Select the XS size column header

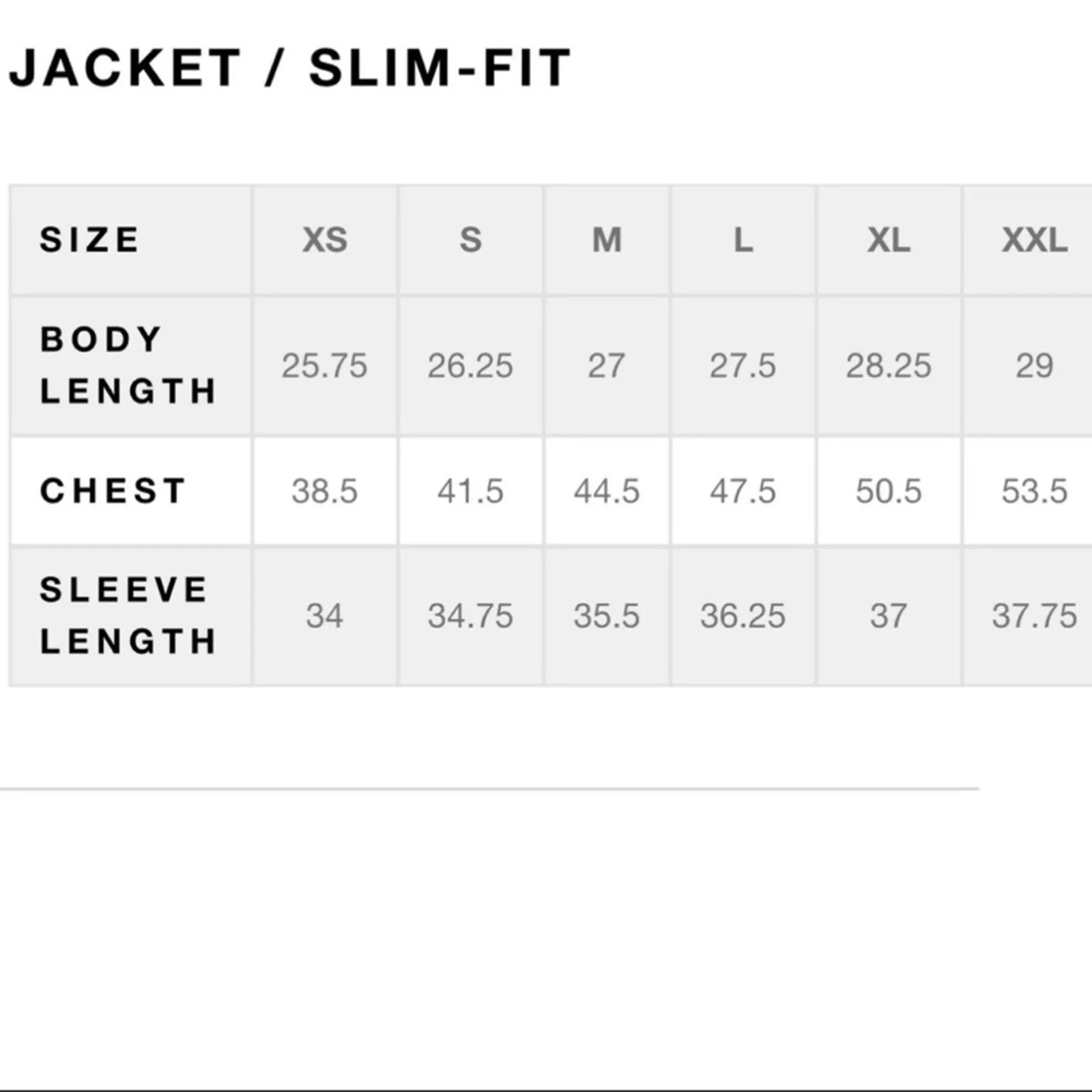pyautogui.click(x=325, y=240)
